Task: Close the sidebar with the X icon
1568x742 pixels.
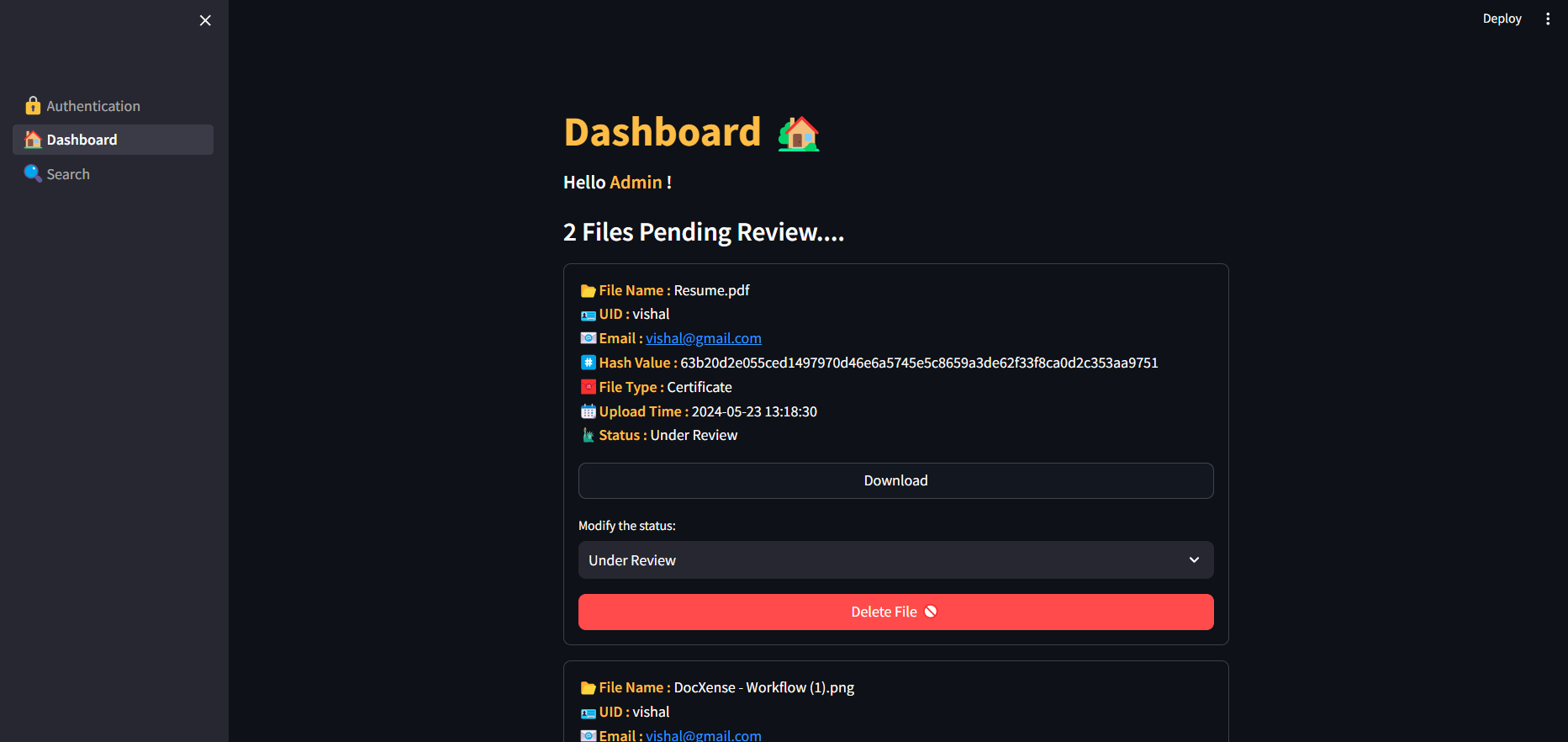Action: [x=205, y=20]
